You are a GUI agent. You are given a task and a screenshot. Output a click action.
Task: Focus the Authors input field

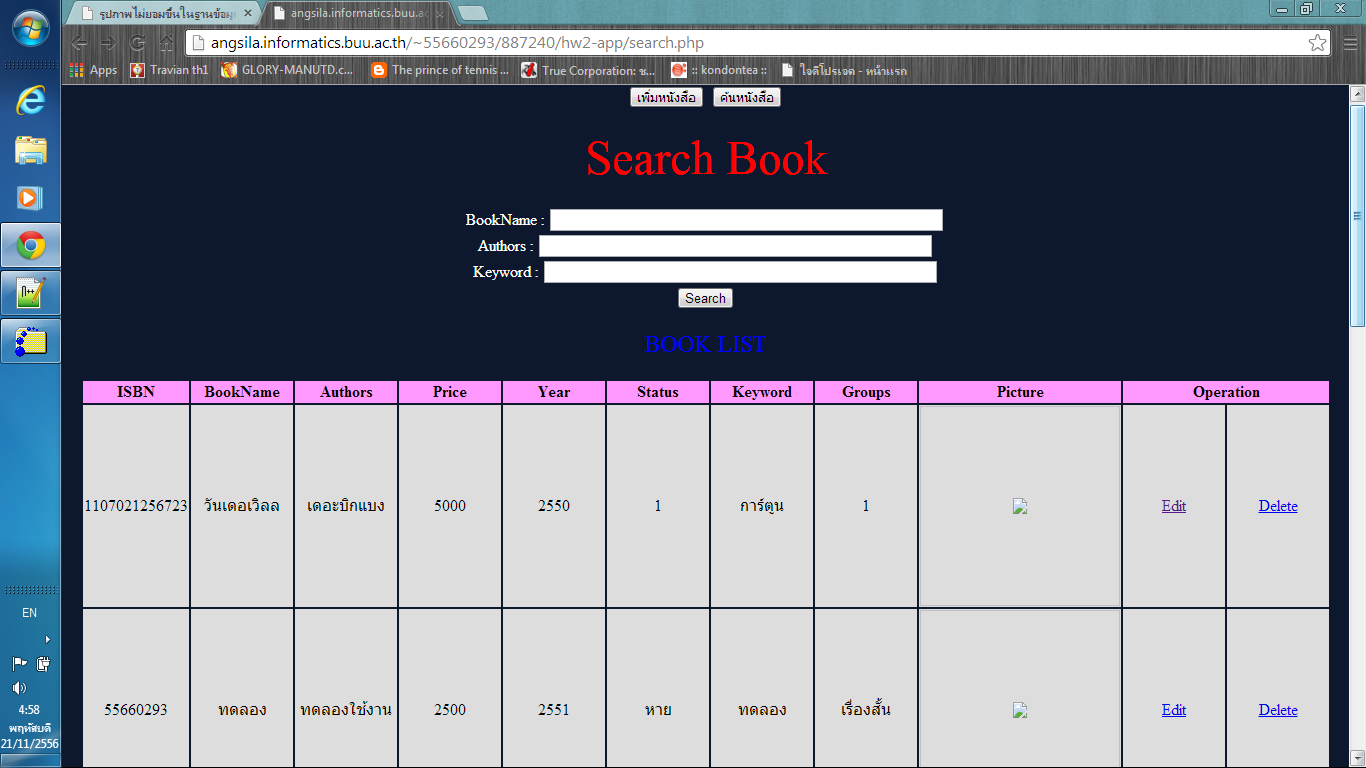pyautogui.click(x=735, y=246)
